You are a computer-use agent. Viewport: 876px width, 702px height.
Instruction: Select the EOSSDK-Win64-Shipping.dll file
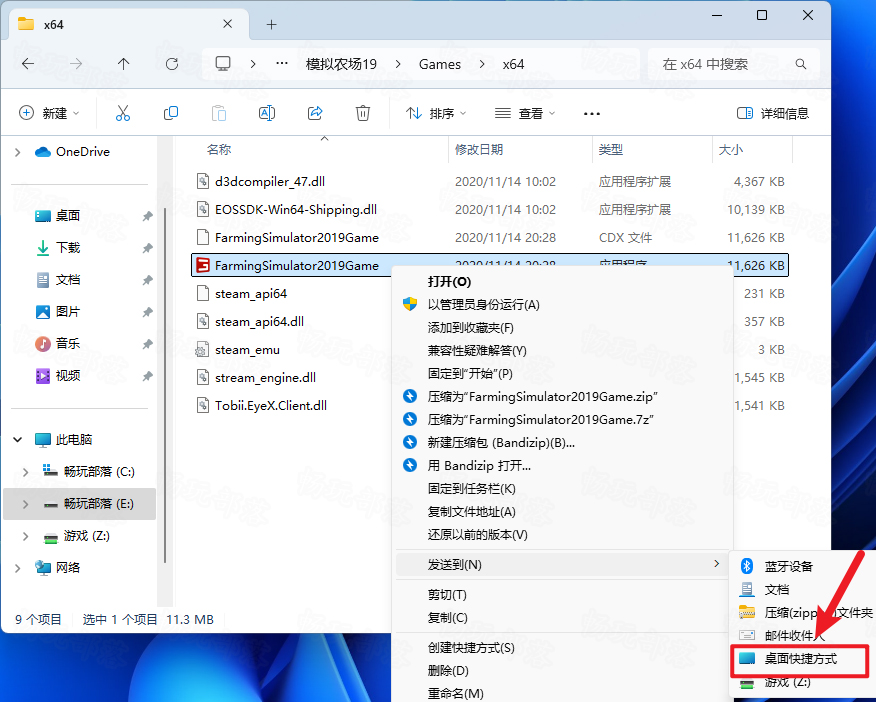[x=296, y=209]
